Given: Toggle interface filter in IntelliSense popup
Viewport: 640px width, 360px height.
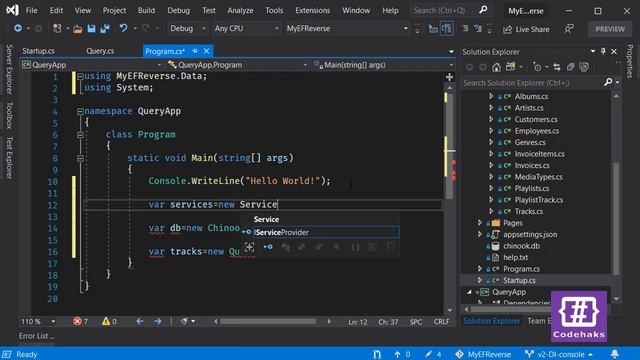Looking at the screenshot, I should tap(268, 247).
